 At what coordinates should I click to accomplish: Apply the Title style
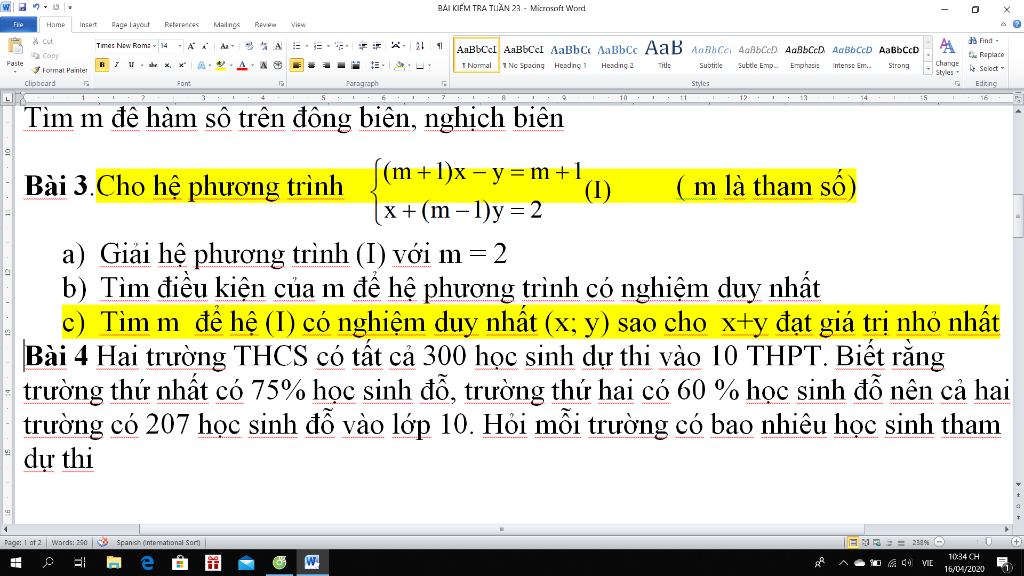point(664,55)
